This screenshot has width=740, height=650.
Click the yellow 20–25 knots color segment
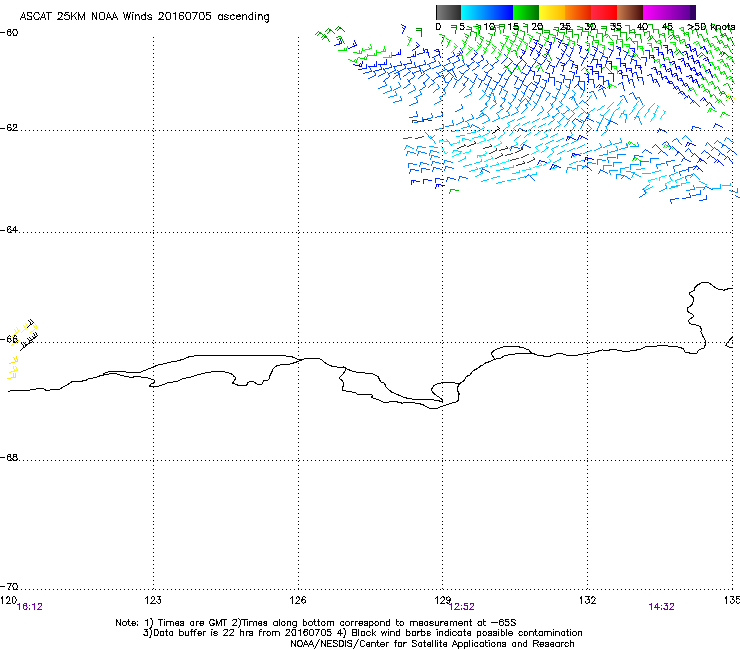tap(552, 12)
